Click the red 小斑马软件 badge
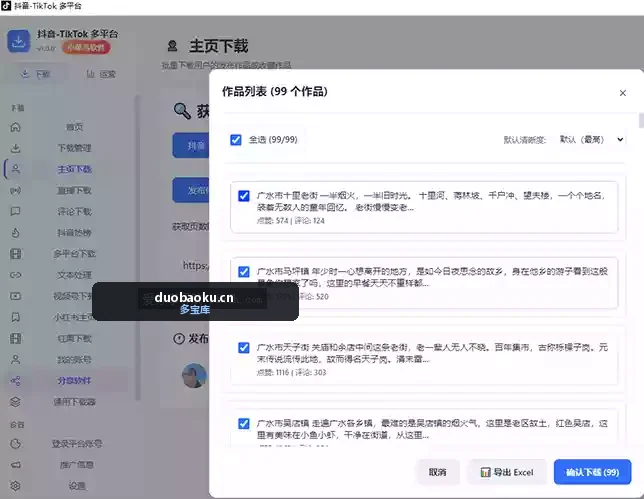Screen dimensions: 644x499 point(86,48)
